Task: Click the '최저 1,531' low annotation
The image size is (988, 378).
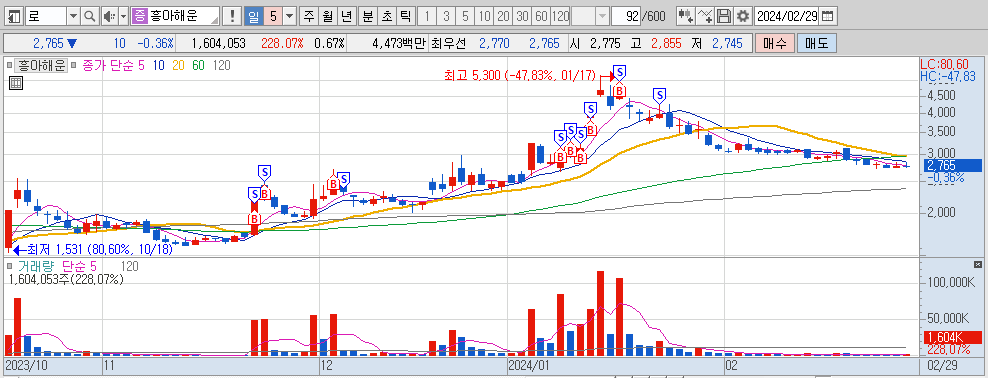Action: pos(99,249)
